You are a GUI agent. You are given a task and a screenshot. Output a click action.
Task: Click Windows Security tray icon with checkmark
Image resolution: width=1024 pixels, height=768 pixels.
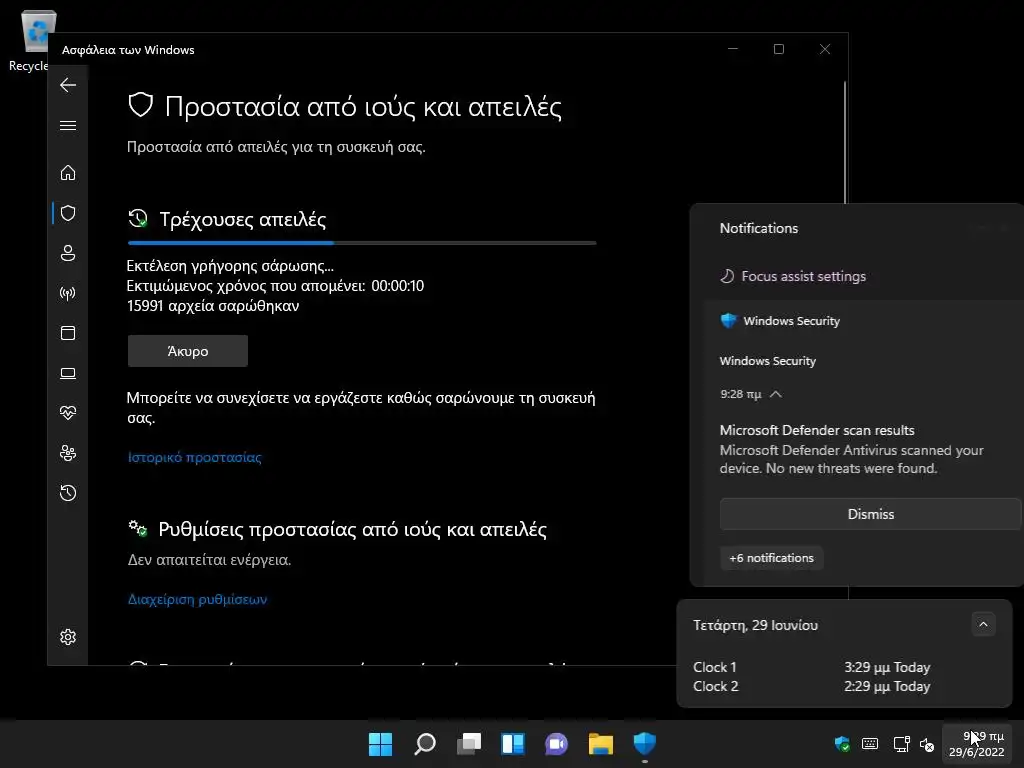point(842,744)
